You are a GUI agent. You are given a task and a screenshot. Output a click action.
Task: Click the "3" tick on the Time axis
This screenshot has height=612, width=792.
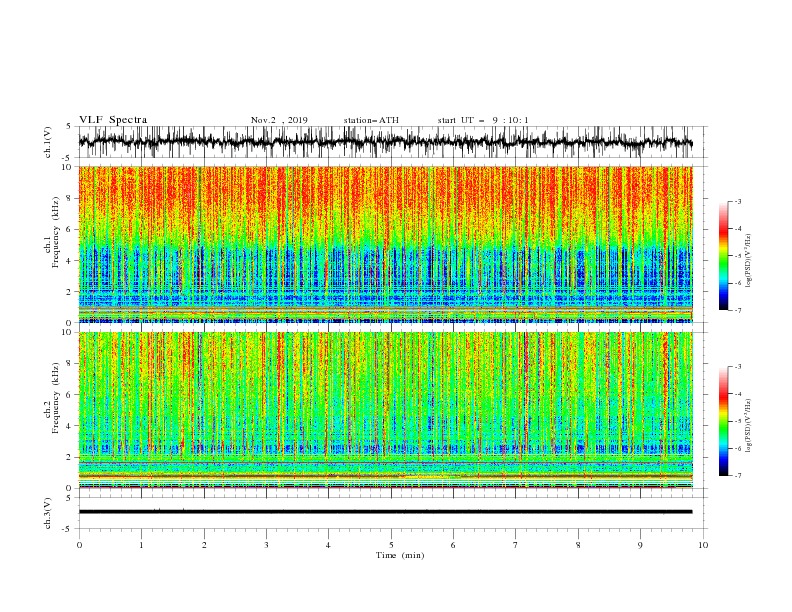pos(266,545)
